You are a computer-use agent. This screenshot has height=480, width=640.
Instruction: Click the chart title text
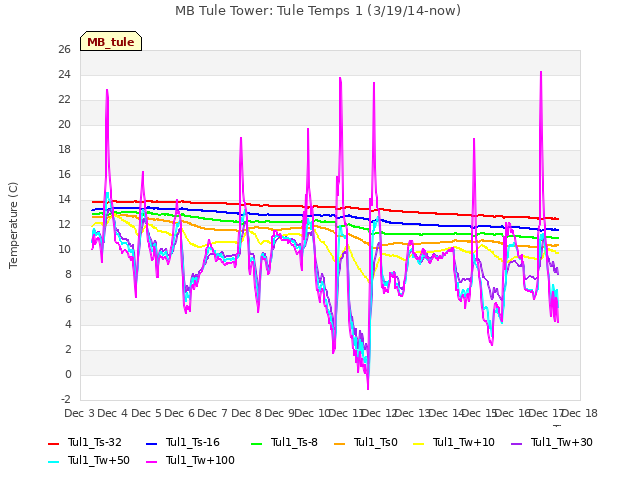pos(318,11)
